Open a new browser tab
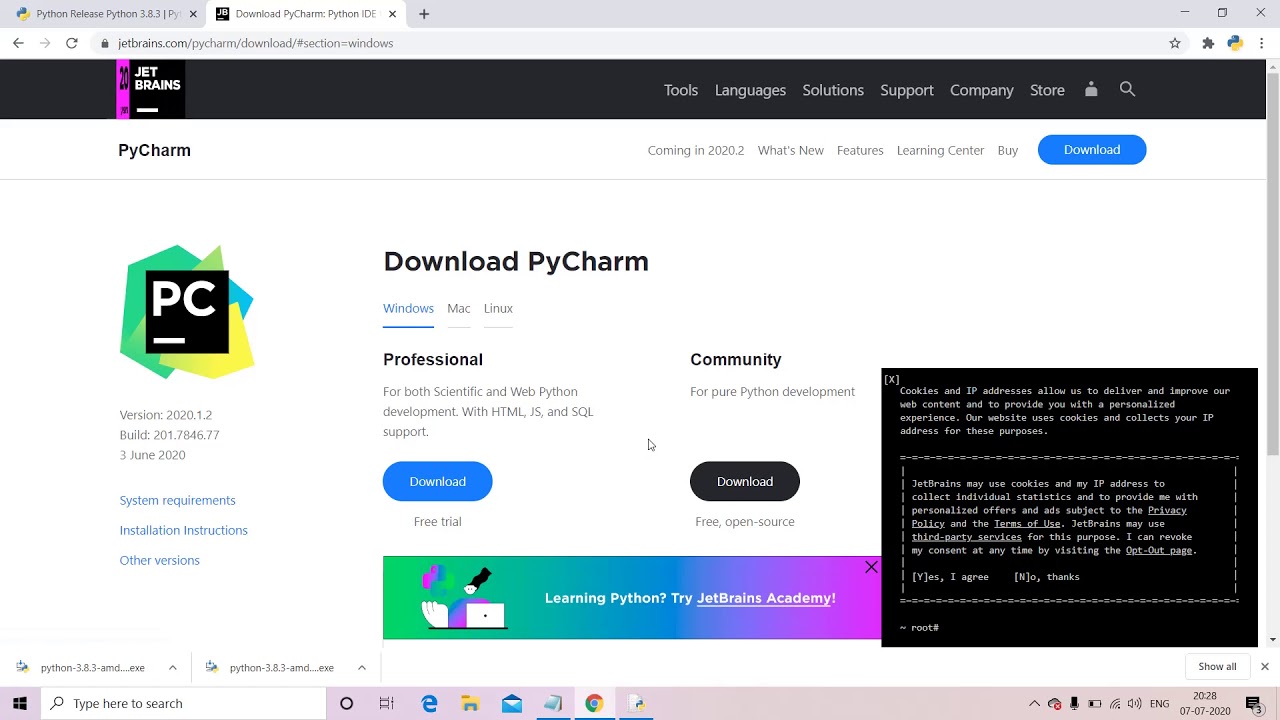 click(x=424, y=14)
